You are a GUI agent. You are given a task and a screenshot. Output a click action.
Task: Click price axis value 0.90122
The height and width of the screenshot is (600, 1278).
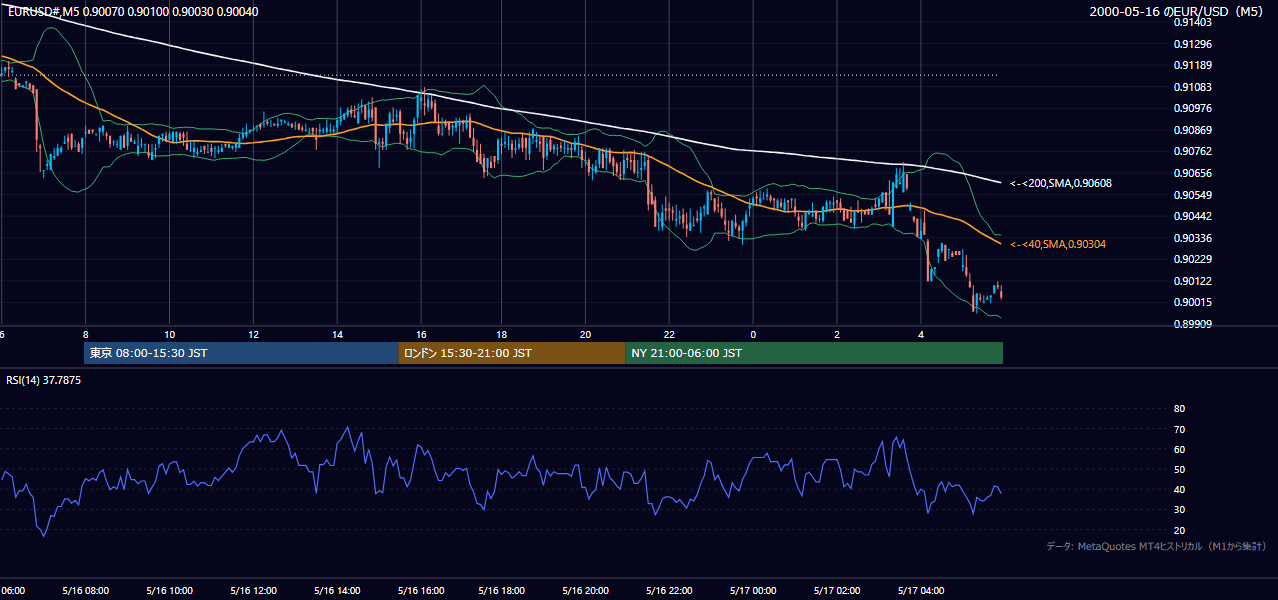(x=1194, y=281)
